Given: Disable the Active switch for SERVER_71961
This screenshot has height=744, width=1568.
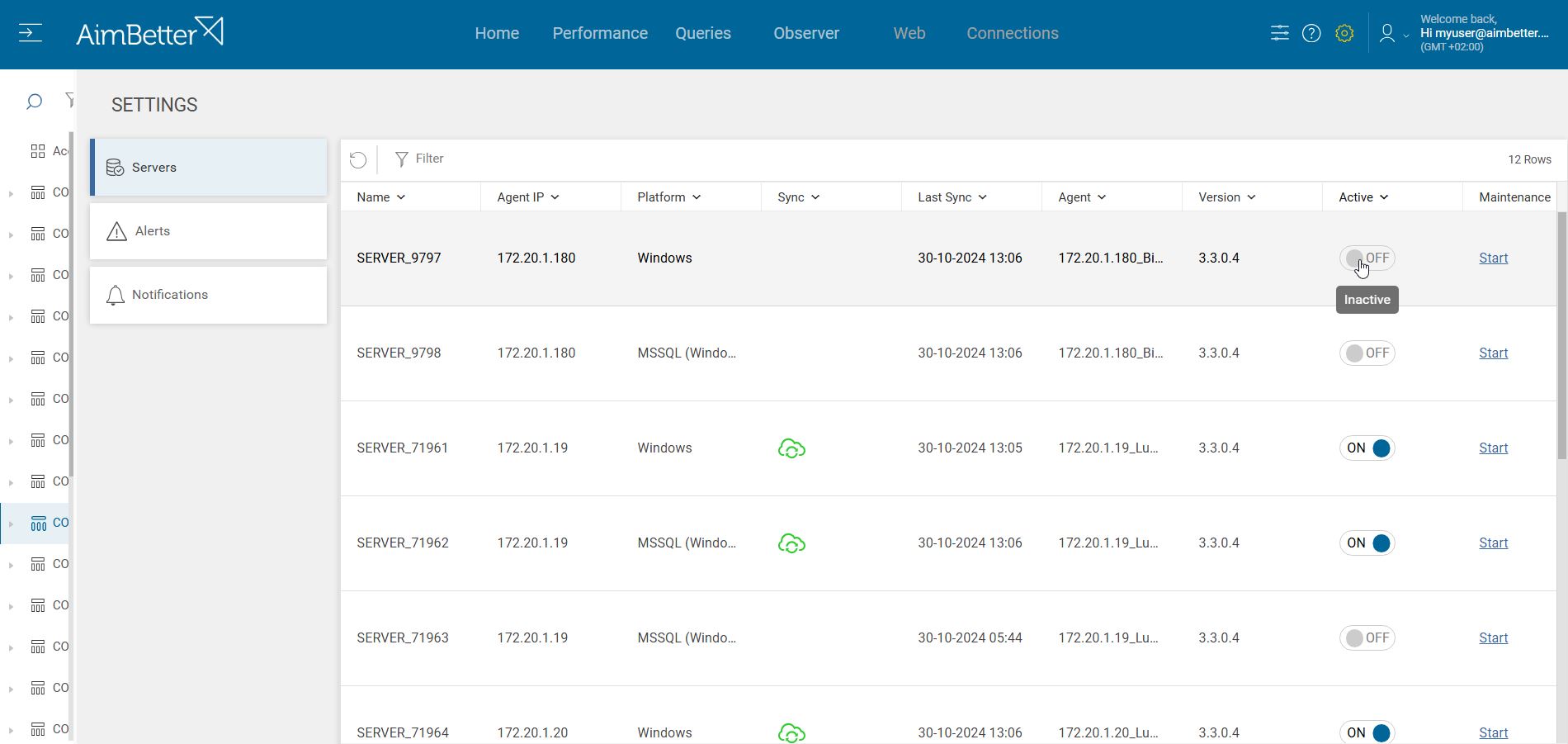Looking at the screenshot, I should tap(1367, 448).
